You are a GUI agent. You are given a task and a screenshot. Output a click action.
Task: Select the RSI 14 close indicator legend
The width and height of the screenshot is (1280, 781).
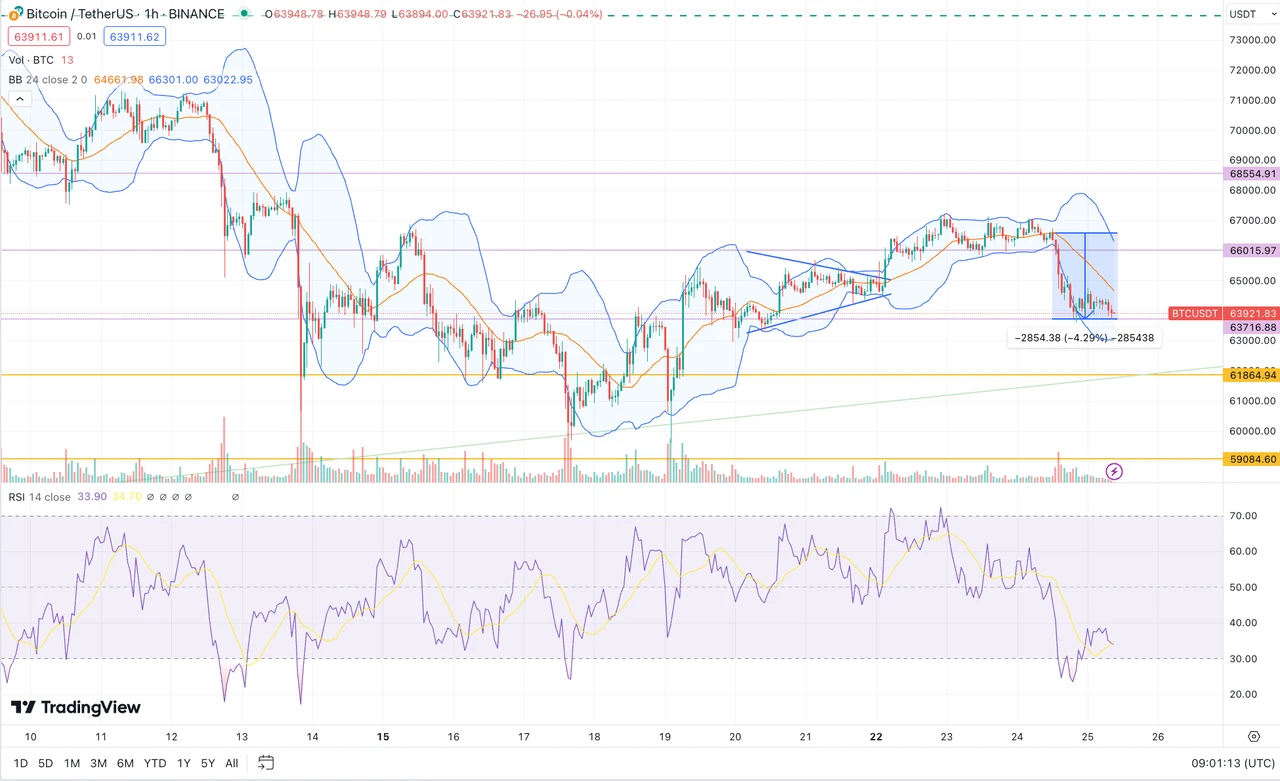coord(40,497)
